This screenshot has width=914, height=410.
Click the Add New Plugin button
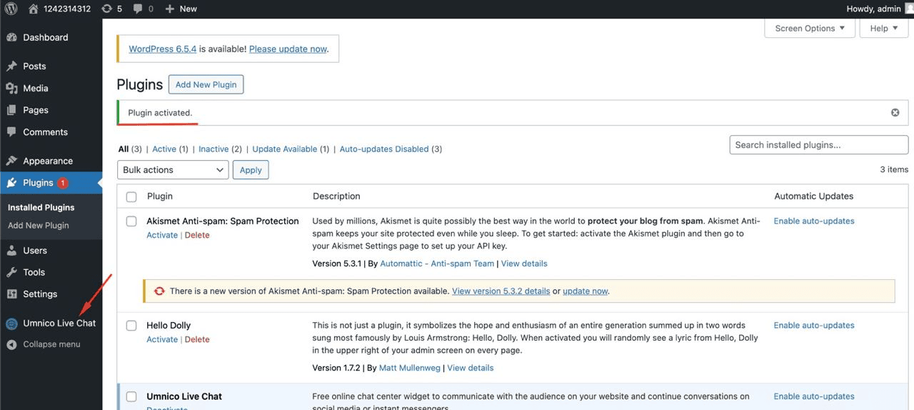pos(206,85)
